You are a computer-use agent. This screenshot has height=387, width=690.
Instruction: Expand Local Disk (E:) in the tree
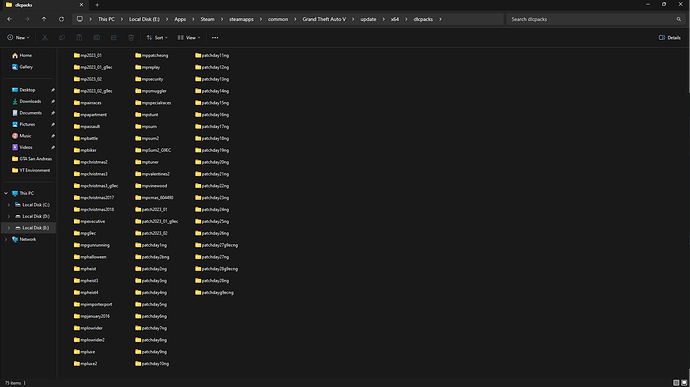click(9, 228)
